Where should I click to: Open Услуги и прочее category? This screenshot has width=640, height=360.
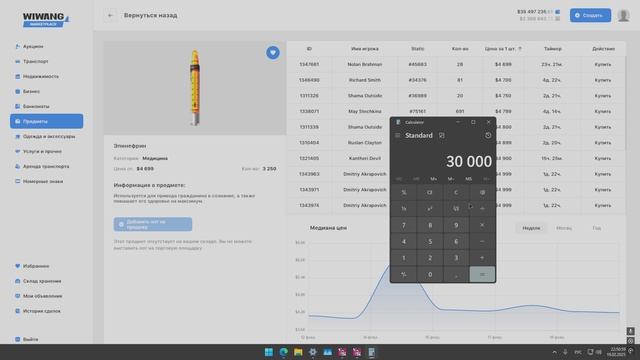pos(38,151)
